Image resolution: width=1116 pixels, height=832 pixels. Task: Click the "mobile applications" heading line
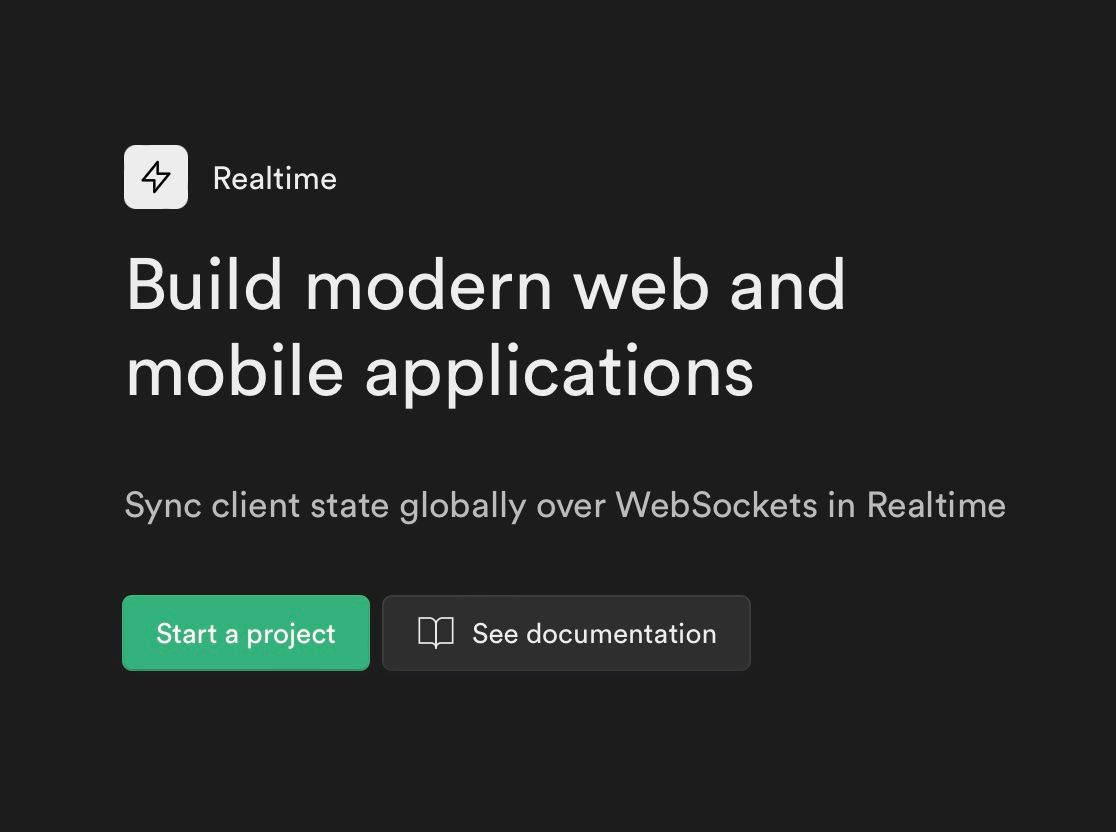pos(440,373)
